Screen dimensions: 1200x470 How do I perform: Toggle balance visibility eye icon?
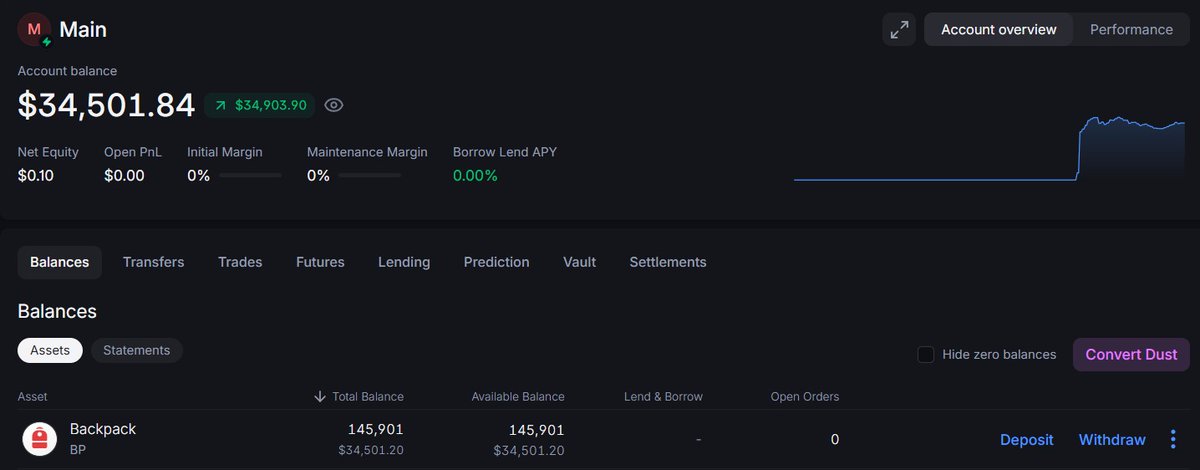[334, 105]
